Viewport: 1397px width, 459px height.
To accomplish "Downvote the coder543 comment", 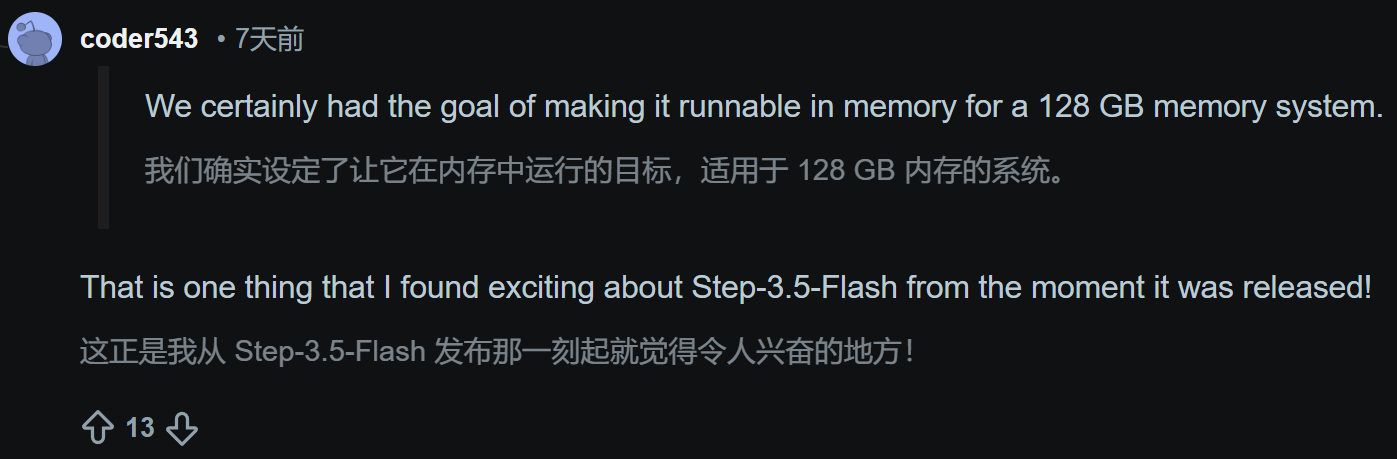I will point(181,428).
